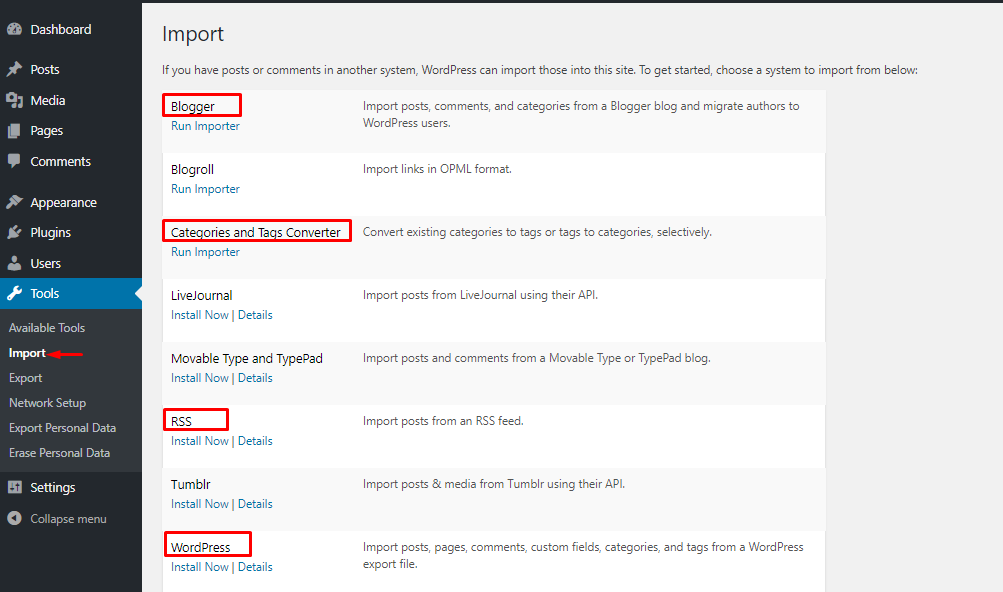This screenshot has width=1003, height=592.
Task: Open the Dashboard icon in sidebar
Action: [14, 29]
